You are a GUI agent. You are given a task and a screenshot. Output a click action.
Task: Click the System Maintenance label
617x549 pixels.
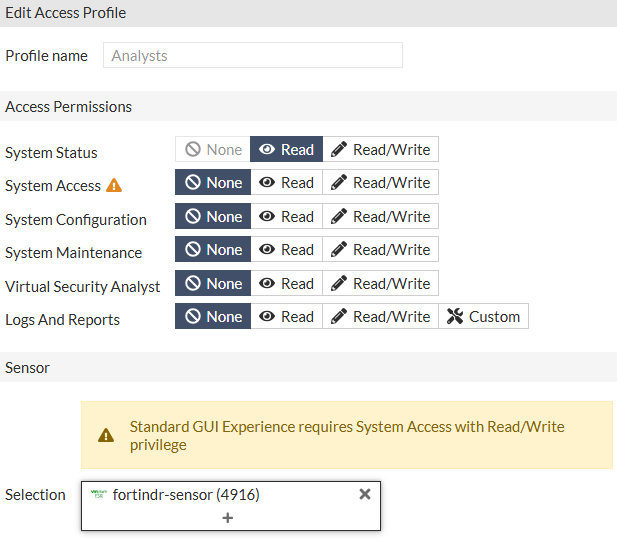click(73, 253)
